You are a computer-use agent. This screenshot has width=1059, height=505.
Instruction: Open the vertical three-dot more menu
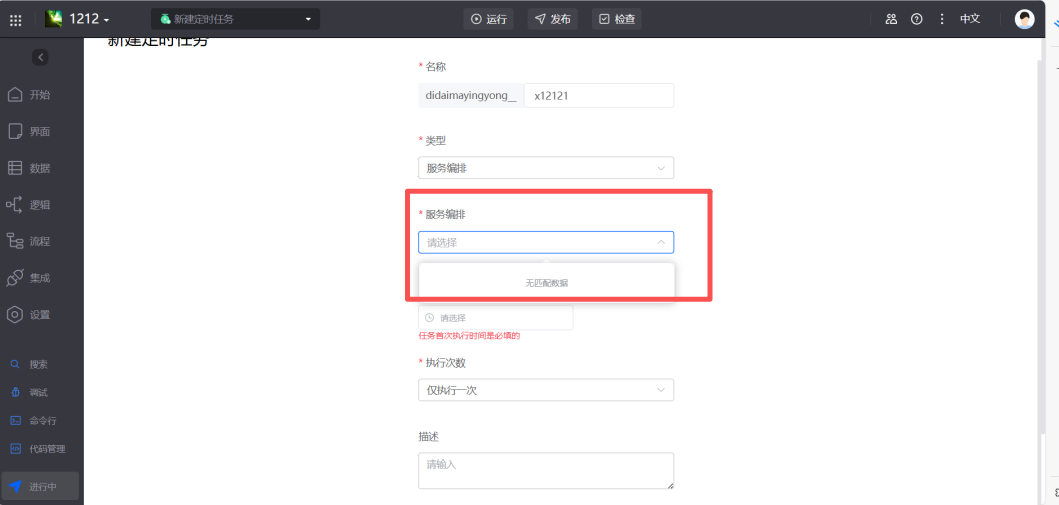[x=941, y=19]
